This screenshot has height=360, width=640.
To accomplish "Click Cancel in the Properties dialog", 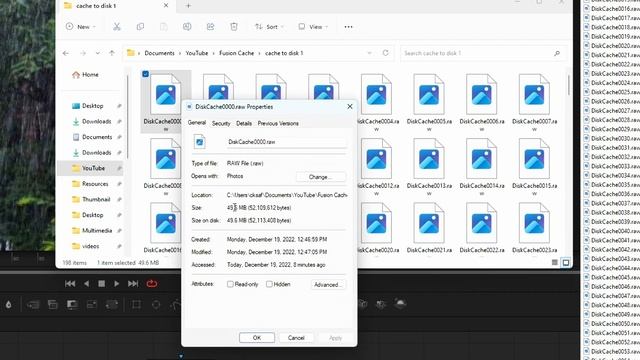I will coord(296,338).
